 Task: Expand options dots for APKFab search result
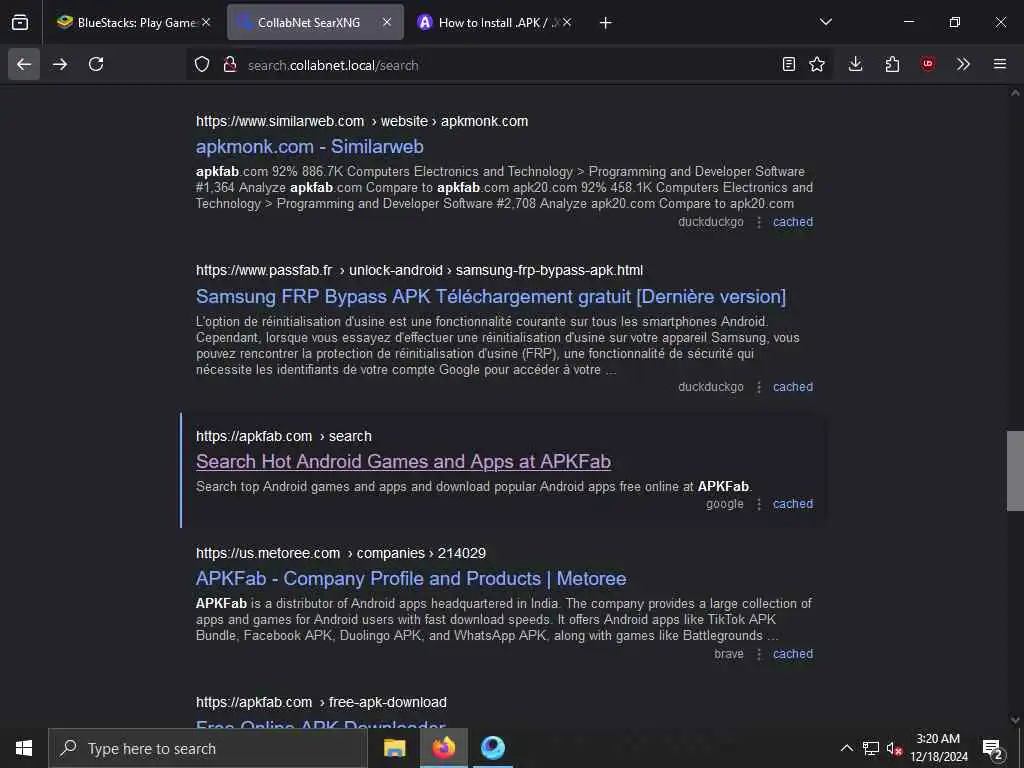tap(758, 504)
